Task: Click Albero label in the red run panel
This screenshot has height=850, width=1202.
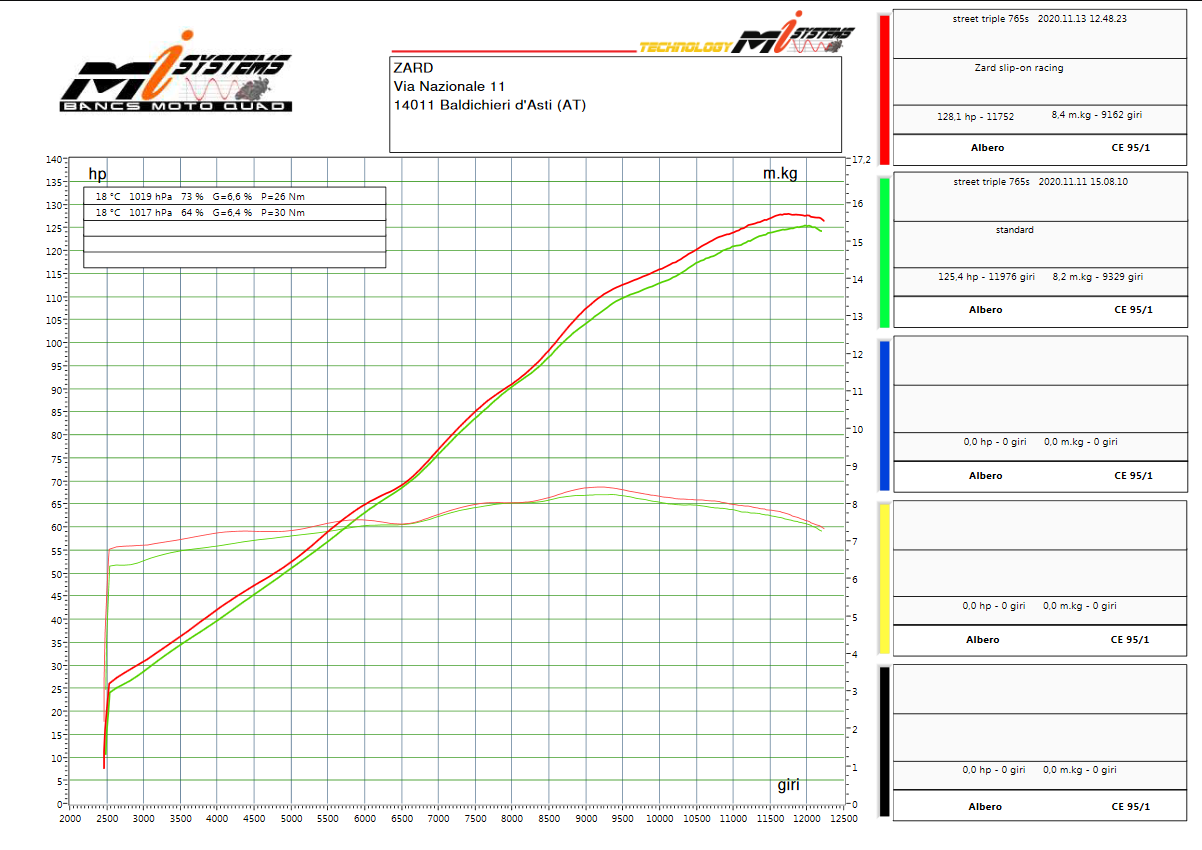Action: (987, 148)
